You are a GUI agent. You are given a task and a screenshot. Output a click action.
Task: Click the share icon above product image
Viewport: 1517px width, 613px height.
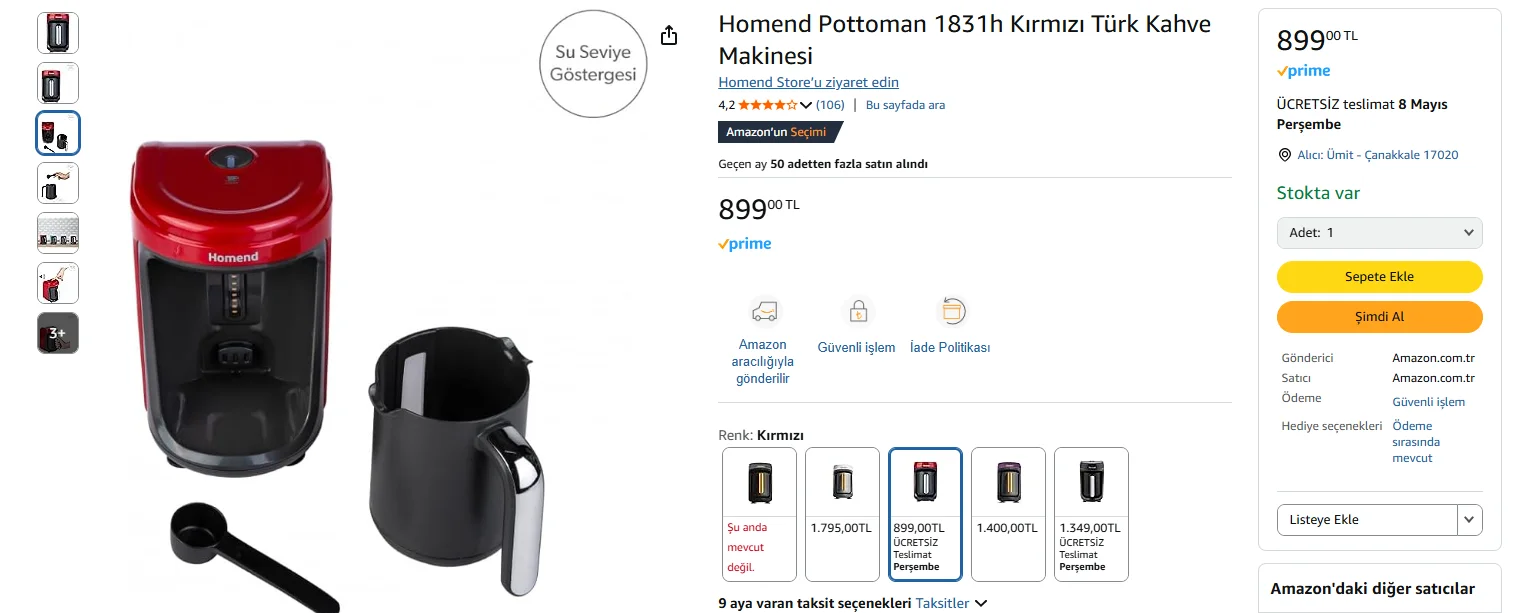click(x=669, y=36)
